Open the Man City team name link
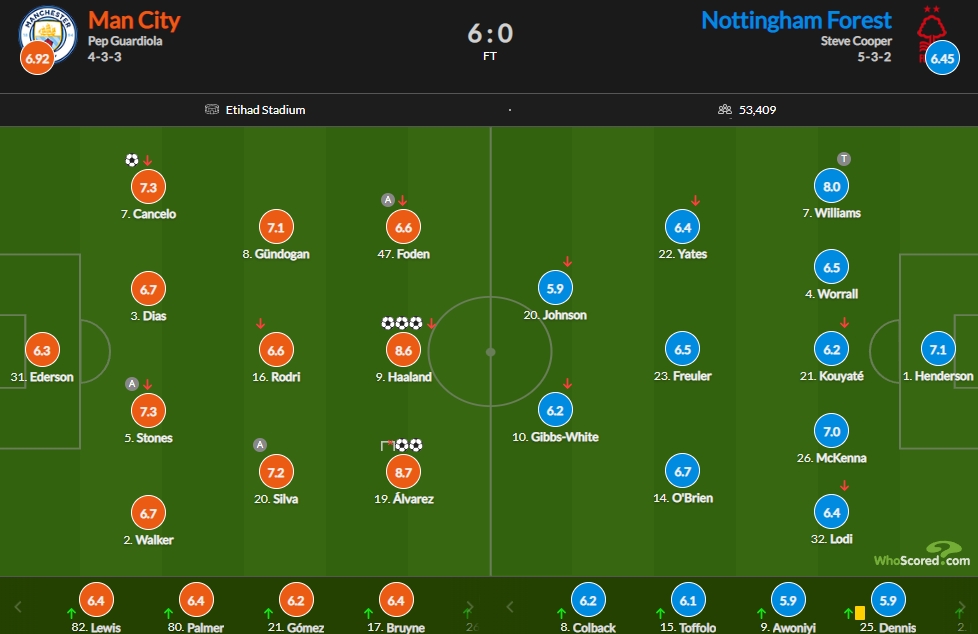 134,21
